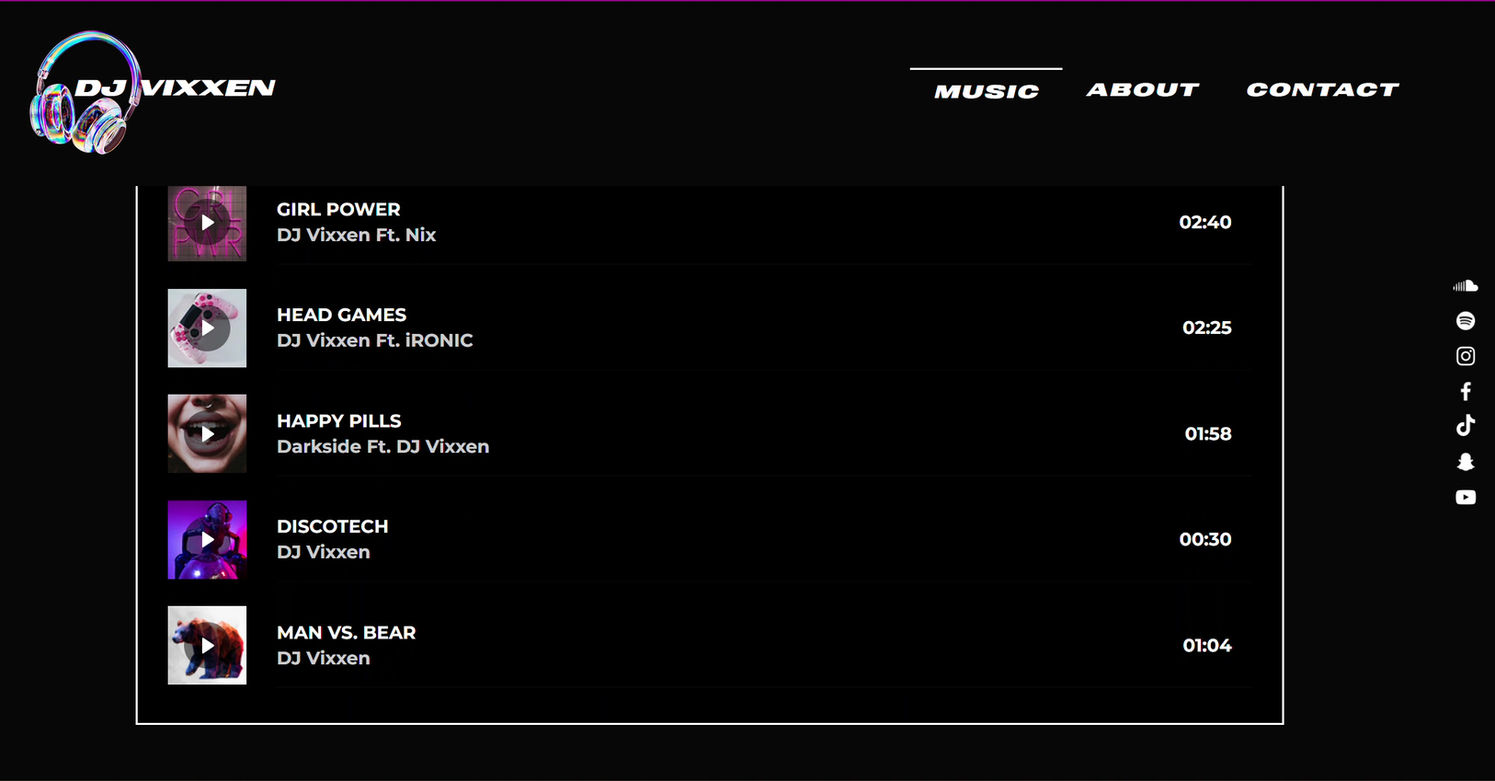This screenshot has height=781, width=1495.
Task: Select the HEAD GAMES song title
Action: tap(341, 315)
